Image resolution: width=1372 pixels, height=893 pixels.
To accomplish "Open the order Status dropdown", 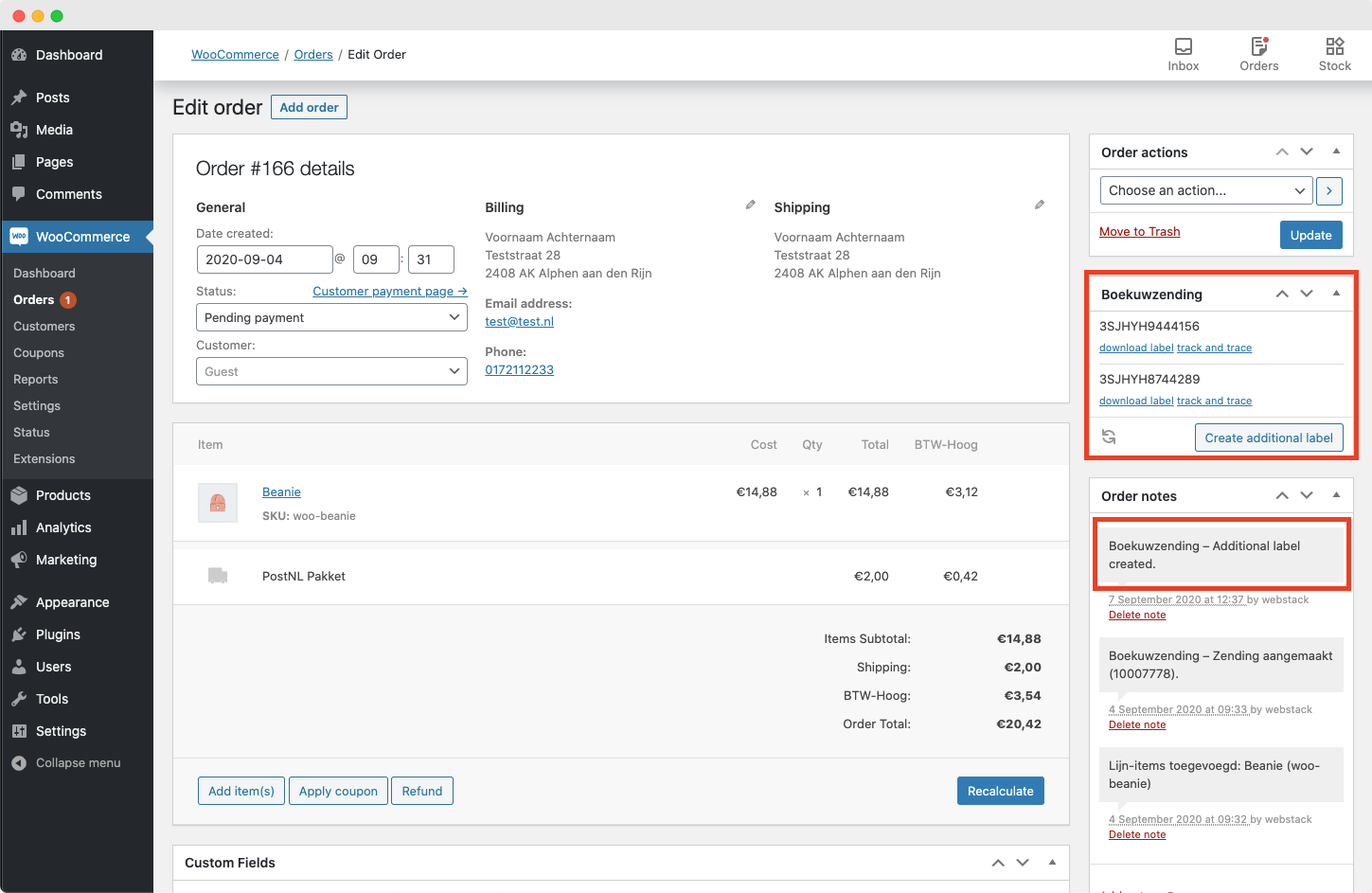I will tap(331, 317).
